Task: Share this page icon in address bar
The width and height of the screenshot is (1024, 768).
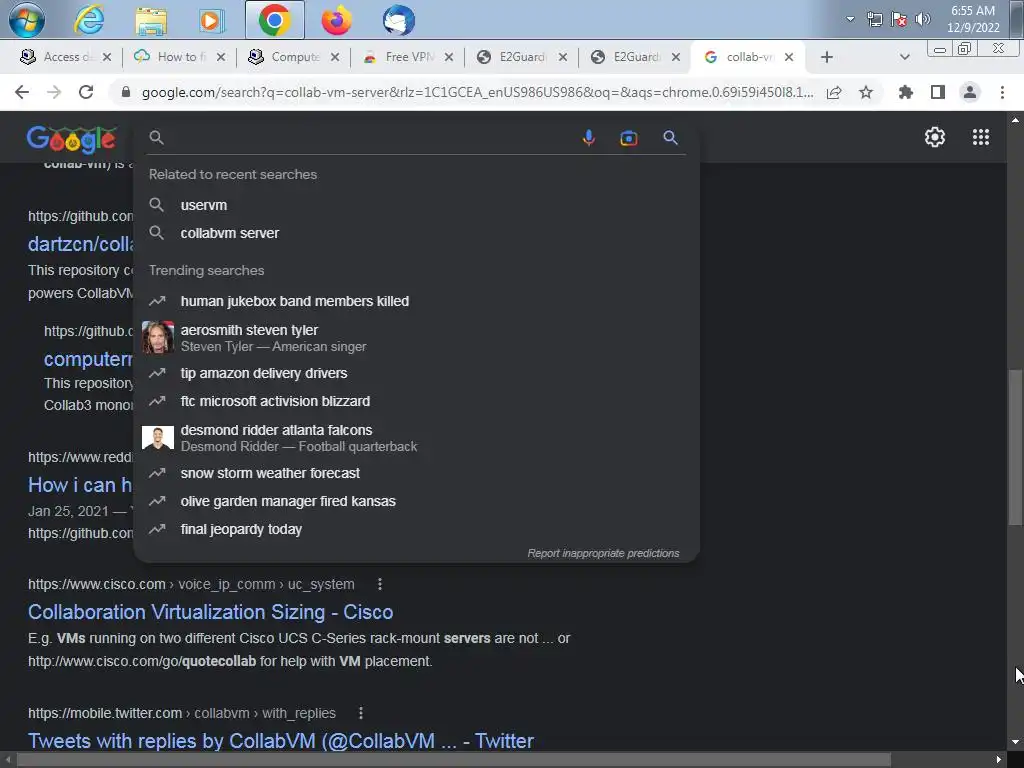Action: [x=834, y=92]
